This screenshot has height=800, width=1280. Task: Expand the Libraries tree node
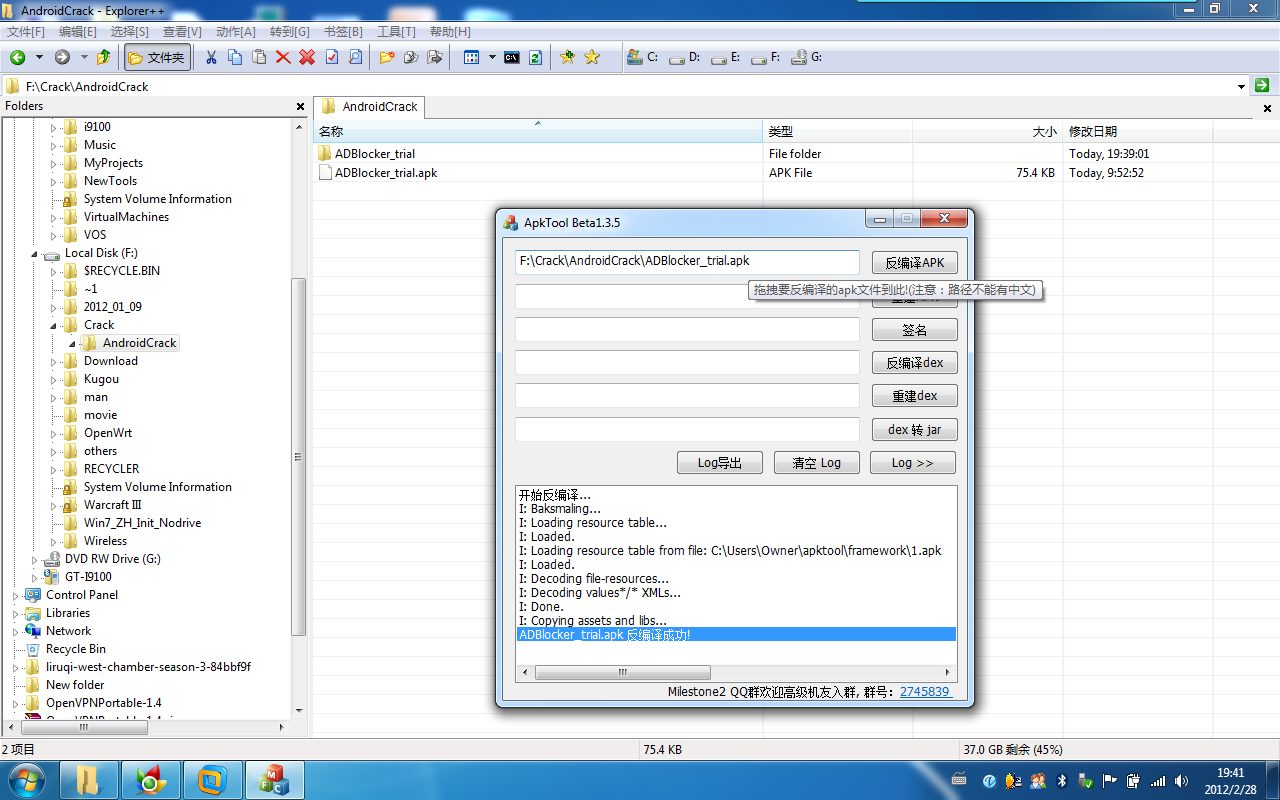[x=16, y=613]
